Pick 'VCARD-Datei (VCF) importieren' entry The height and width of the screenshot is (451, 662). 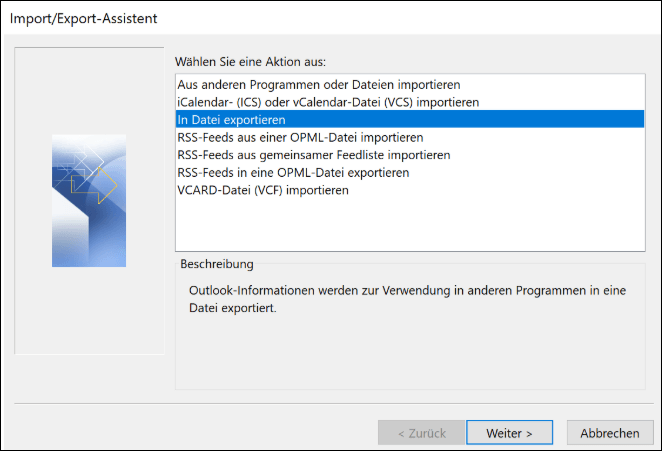(410, 190)
